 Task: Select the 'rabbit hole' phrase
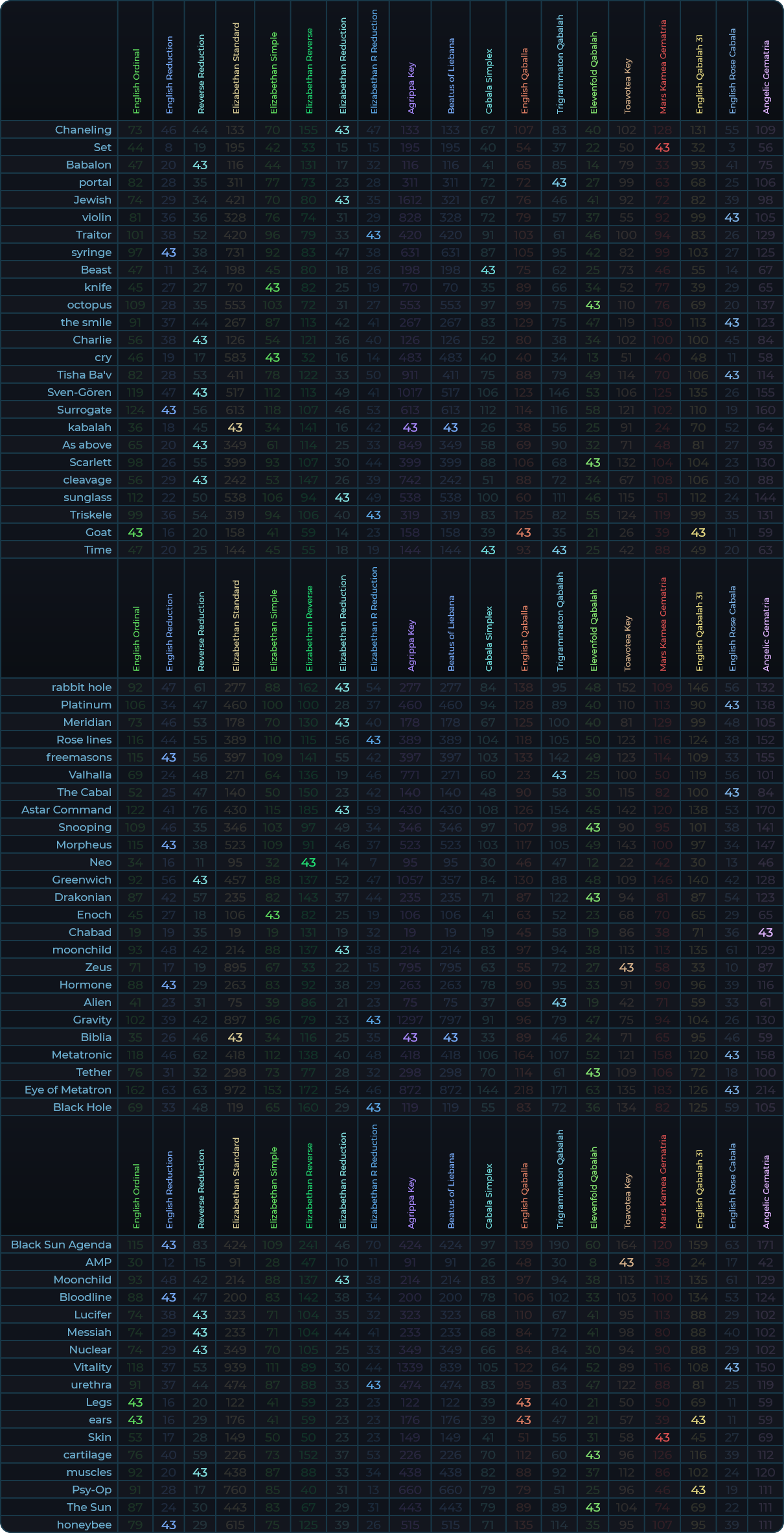click(82, 688)
